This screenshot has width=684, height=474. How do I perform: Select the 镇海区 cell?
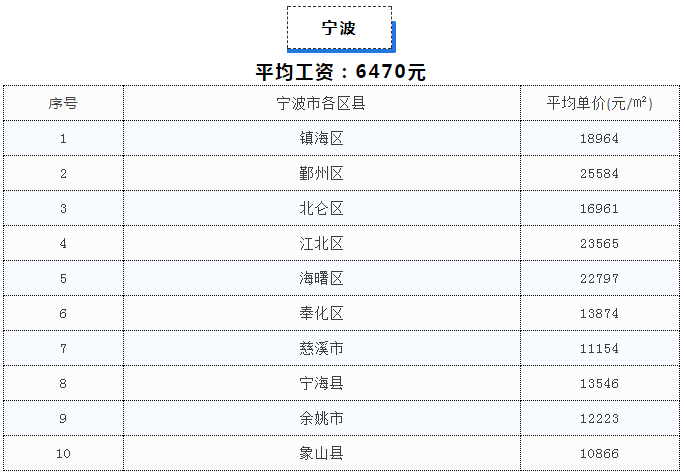click(321, 139)
